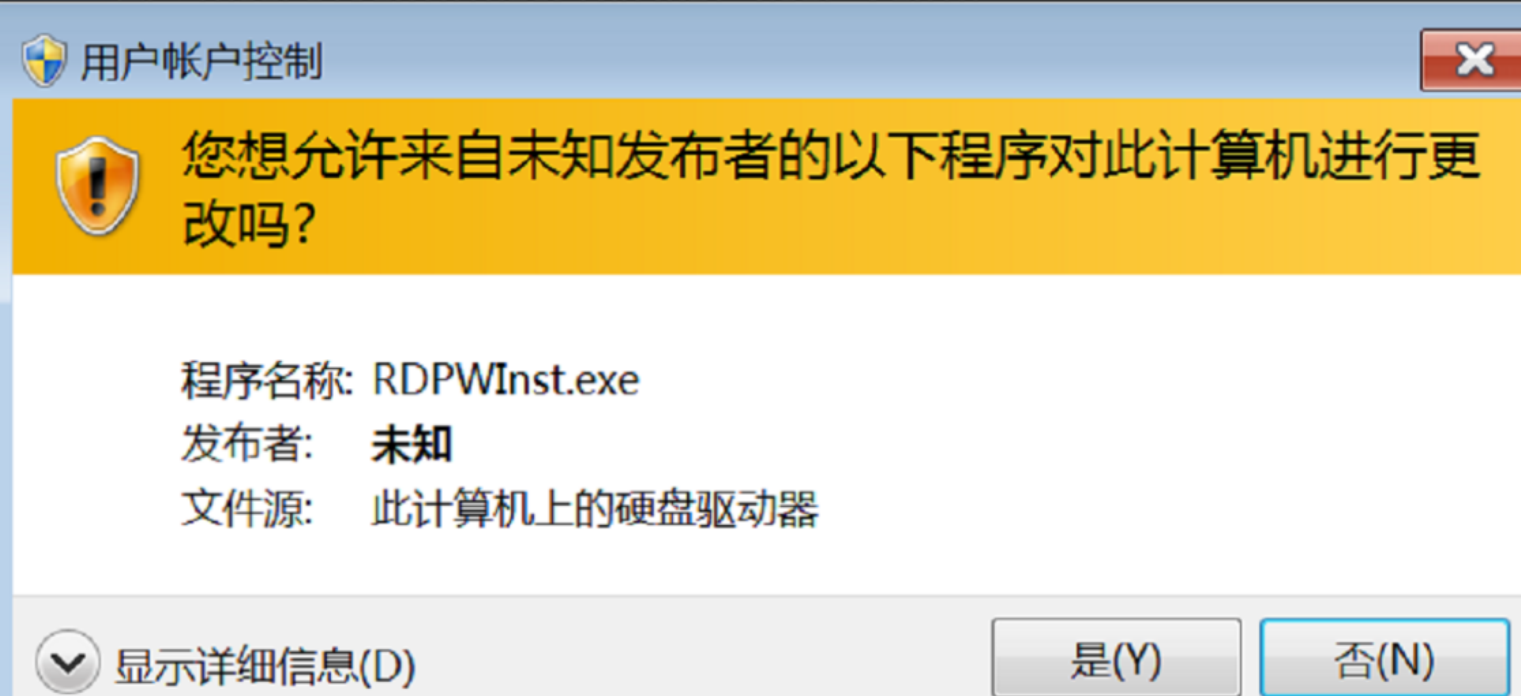
Task: Open 显示详细信息(D) text link
Action: point(265,665)
